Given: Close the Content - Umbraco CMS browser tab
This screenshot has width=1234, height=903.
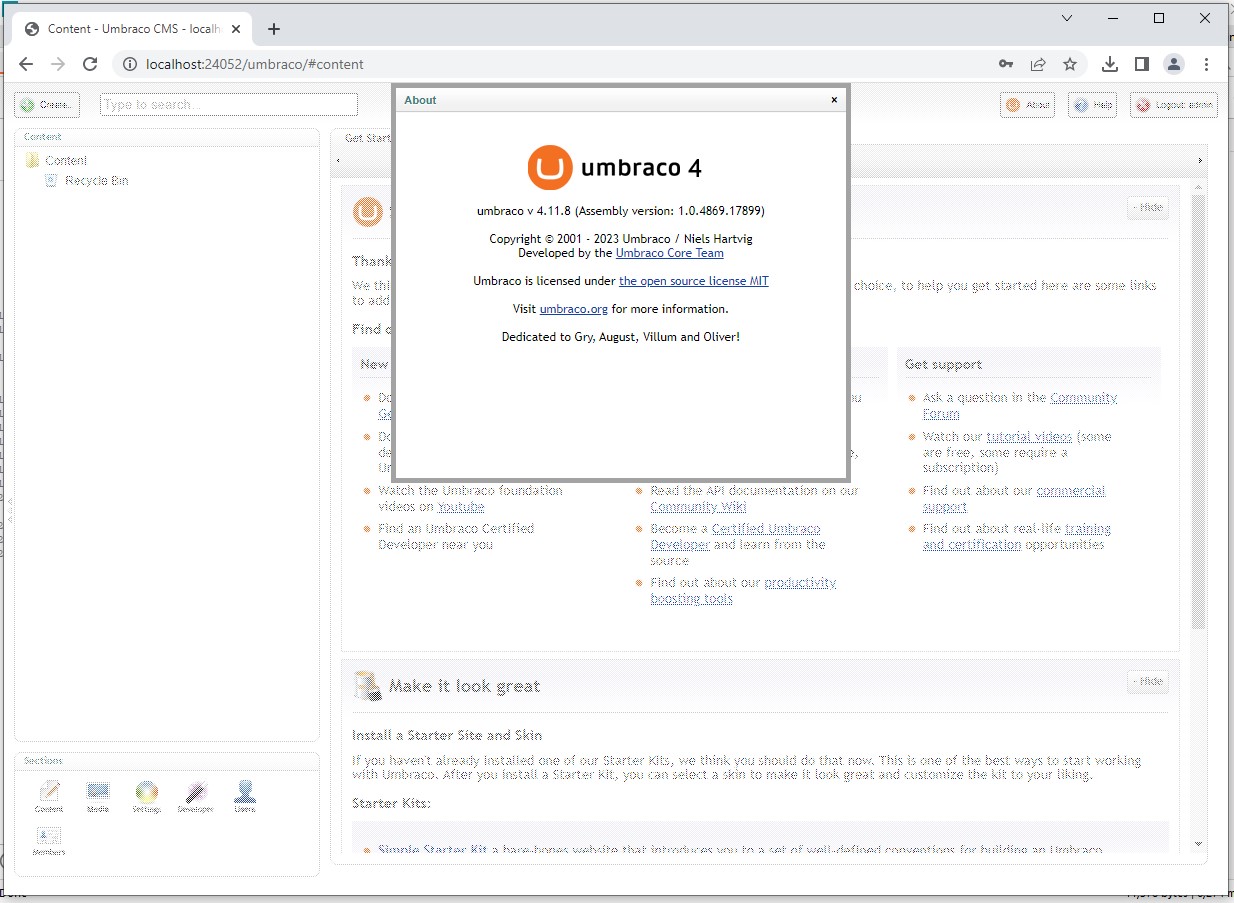Looking at the screenshot, I should click(235, 29).
